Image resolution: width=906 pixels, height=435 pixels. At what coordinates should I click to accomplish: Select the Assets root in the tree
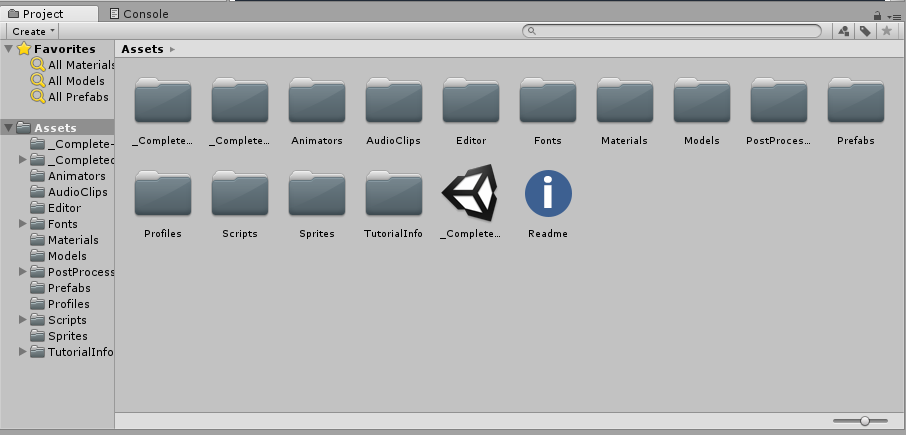[58, 128]
